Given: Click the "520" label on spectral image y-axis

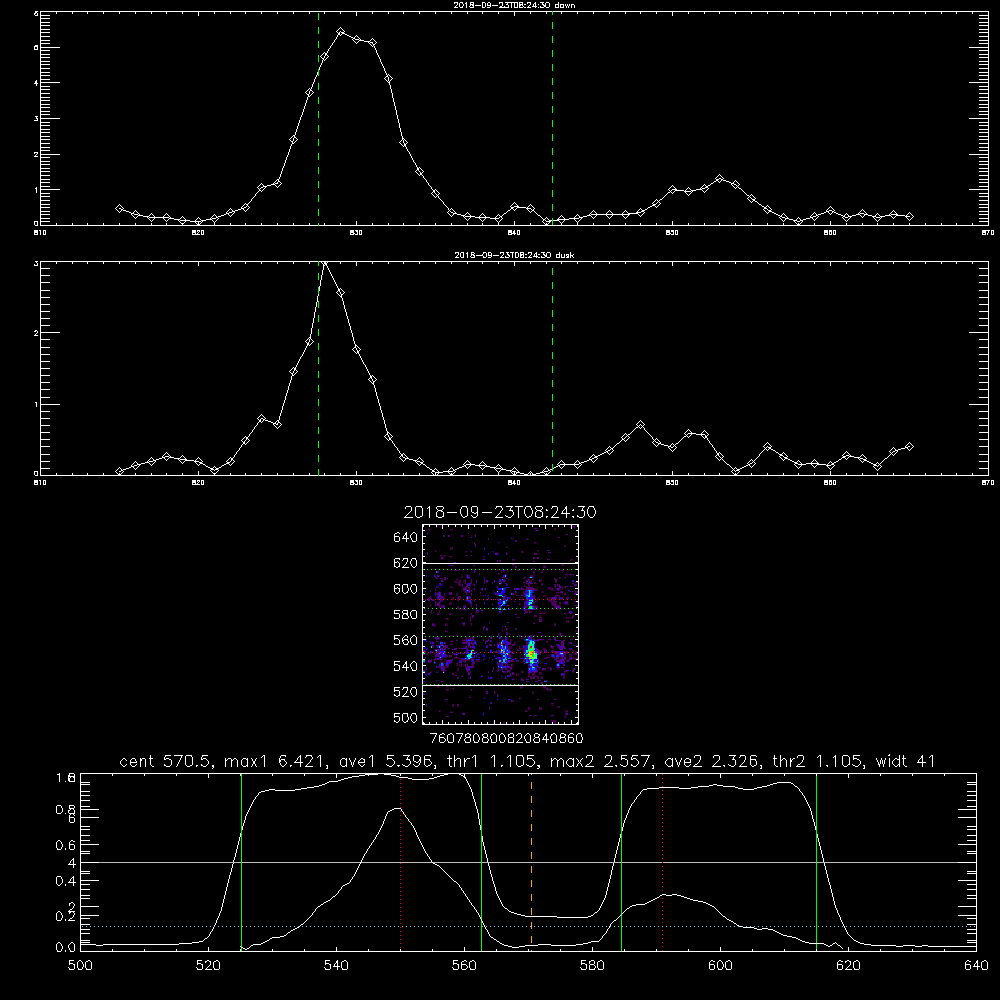Looking at the screenshot, I should (406, 692).
